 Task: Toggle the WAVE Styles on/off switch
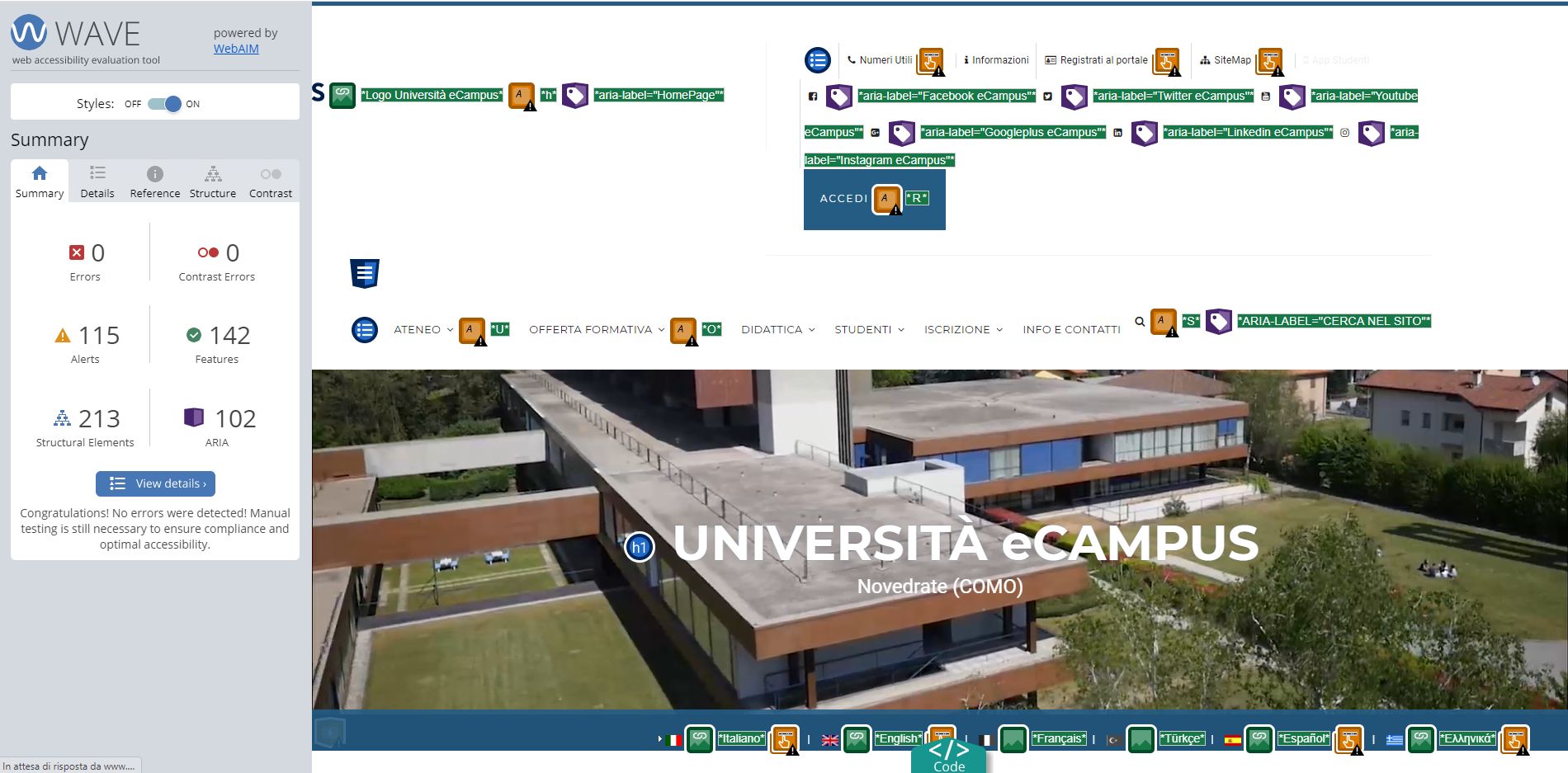coord(164,104)
